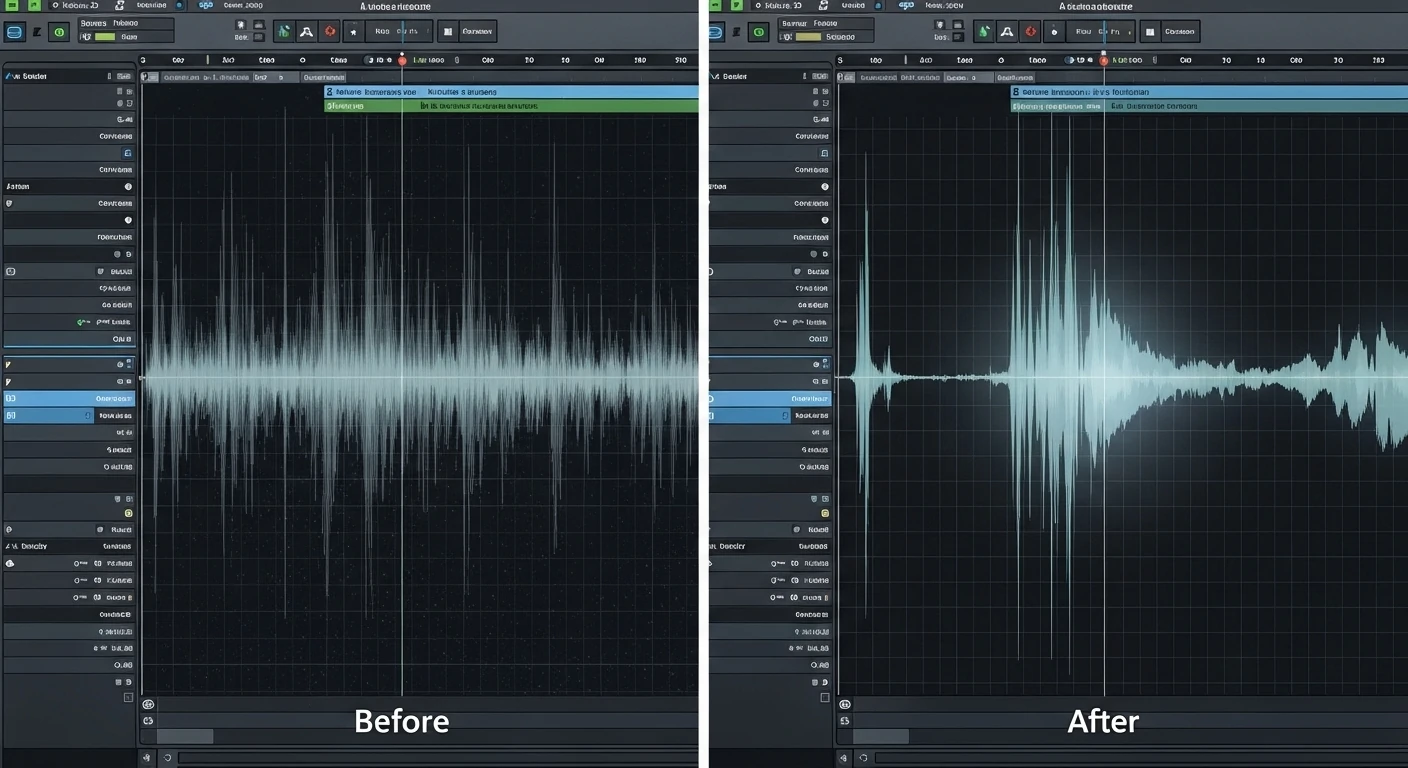Select the blue clip header on Before timeline

pyautogui.click(x=510, y=91)
